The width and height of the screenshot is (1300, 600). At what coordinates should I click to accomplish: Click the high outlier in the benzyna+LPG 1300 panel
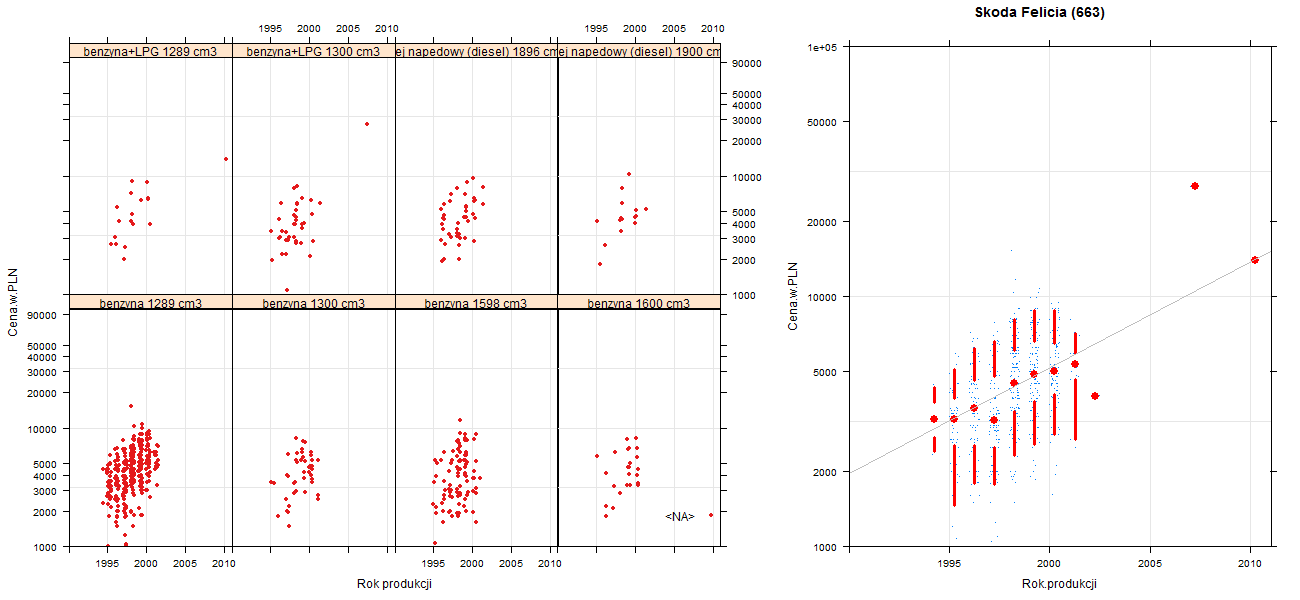[367, 124]
